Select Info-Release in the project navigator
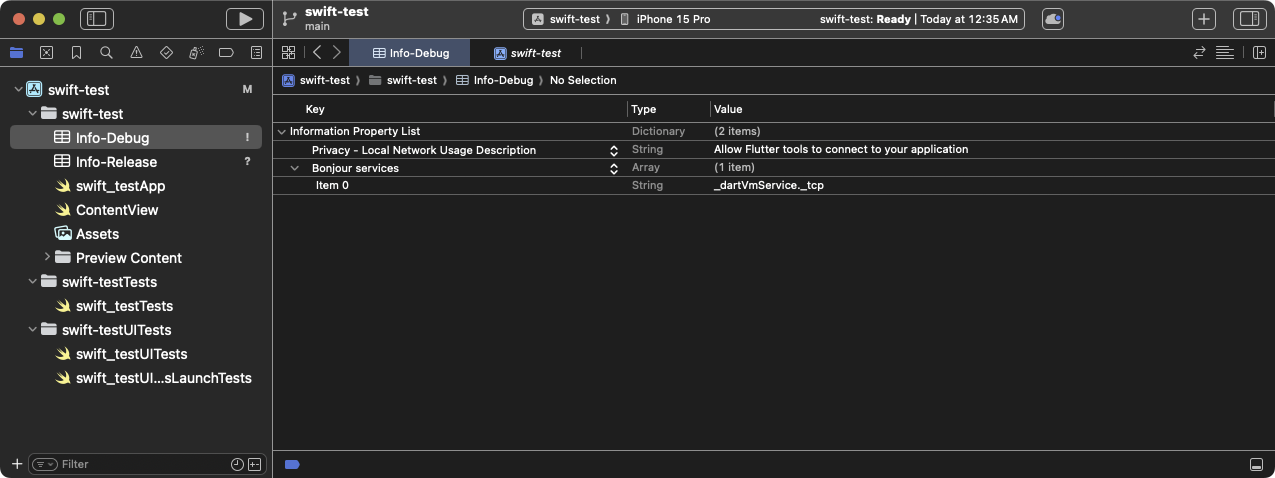The image size is (1275, 478). pos(116,162)
